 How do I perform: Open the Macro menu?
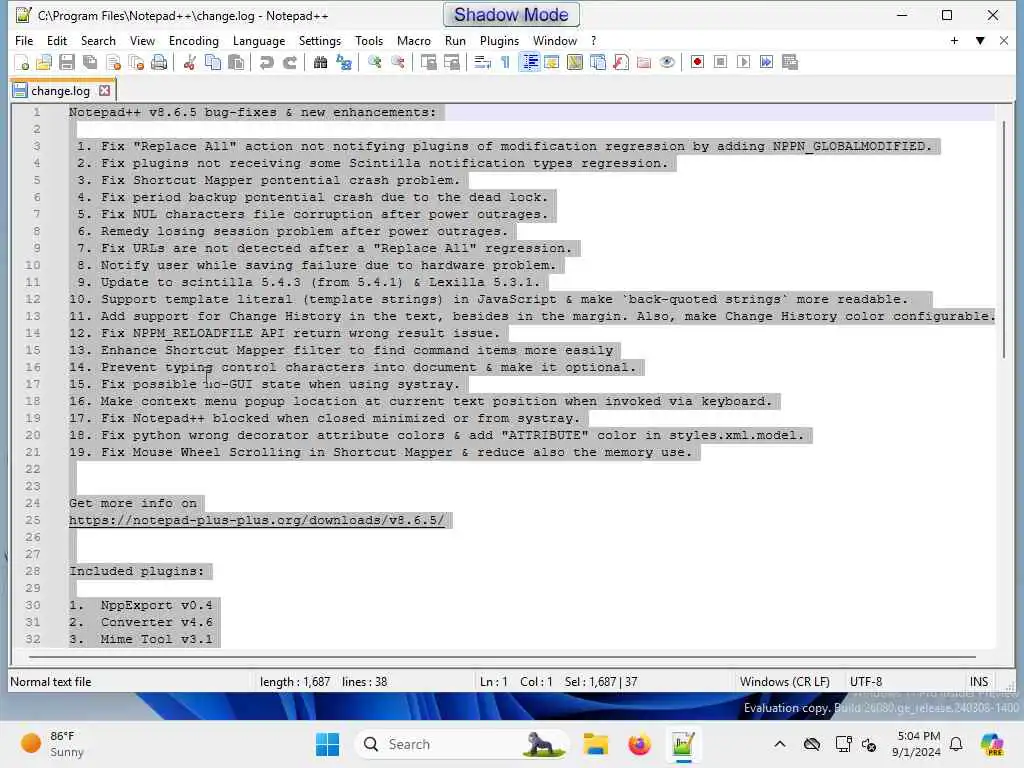pyautogui.click(x=413, y=40)
